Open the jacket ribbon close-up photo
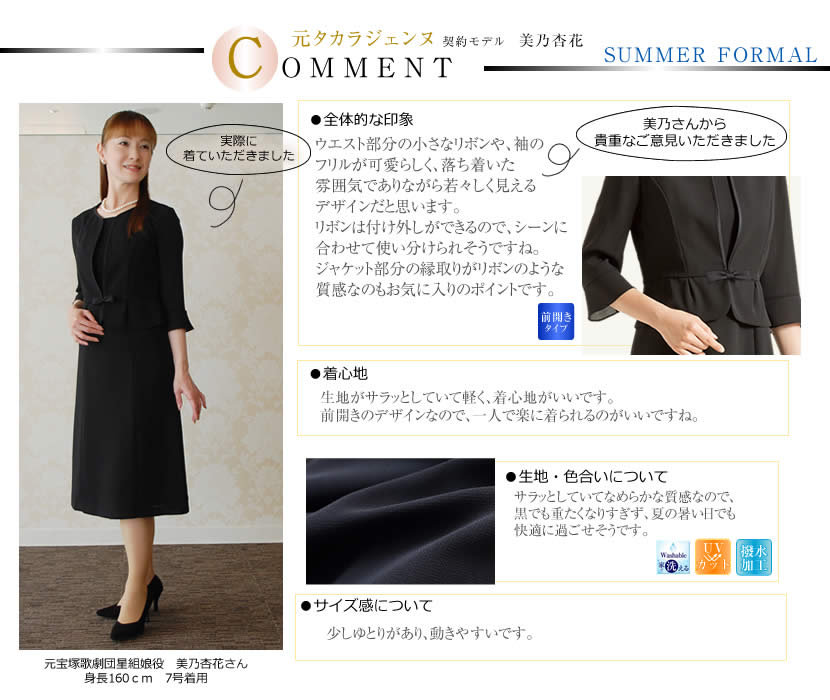This screenshot has height=700, width=830. tap(691, 265)
